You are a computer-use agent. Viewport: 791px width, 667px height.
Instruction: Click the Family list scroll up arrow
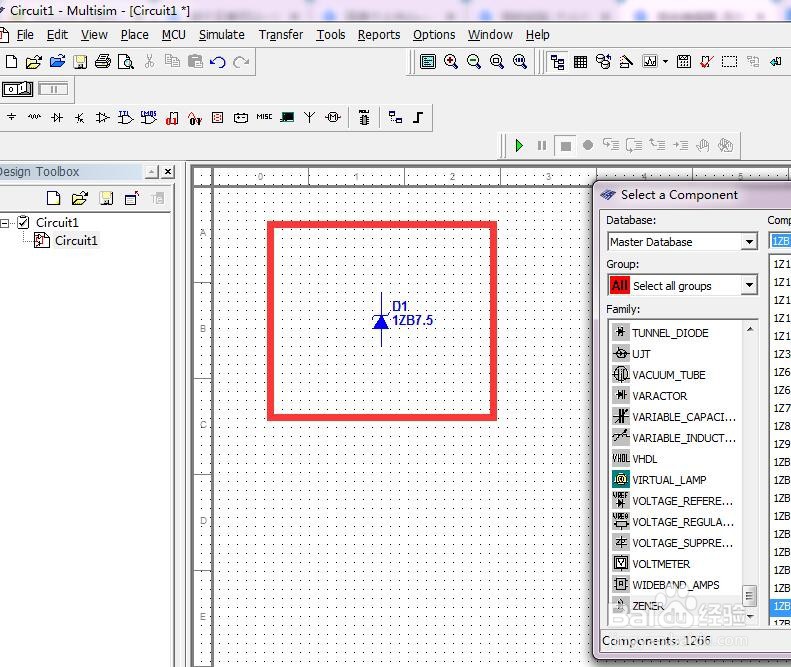coord(750,329)
